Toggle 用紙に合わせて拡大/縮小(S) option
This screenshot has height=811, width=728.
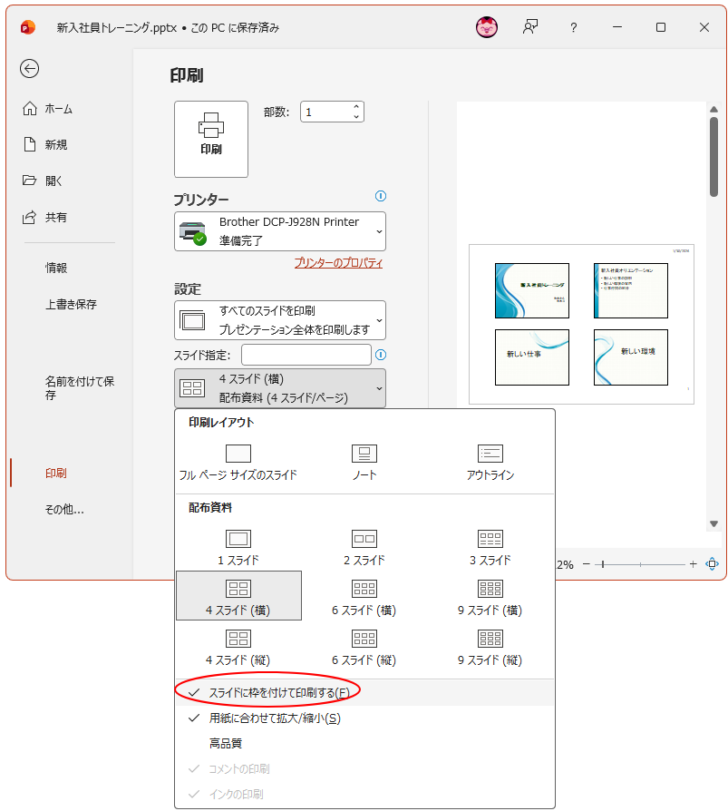(365, 718)
